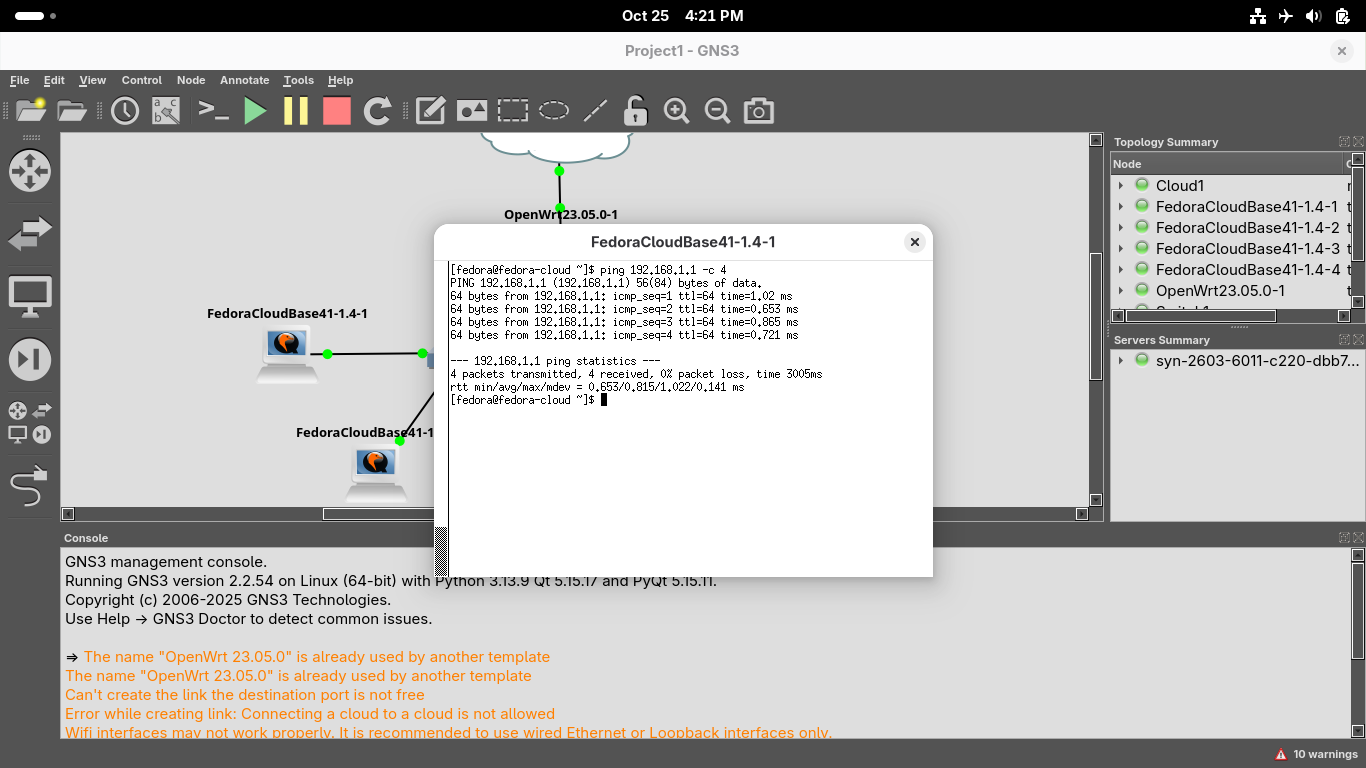Start all nodes with the green play icon
This screenshot has height=768, width=1366.
click(x=256, y=111)
